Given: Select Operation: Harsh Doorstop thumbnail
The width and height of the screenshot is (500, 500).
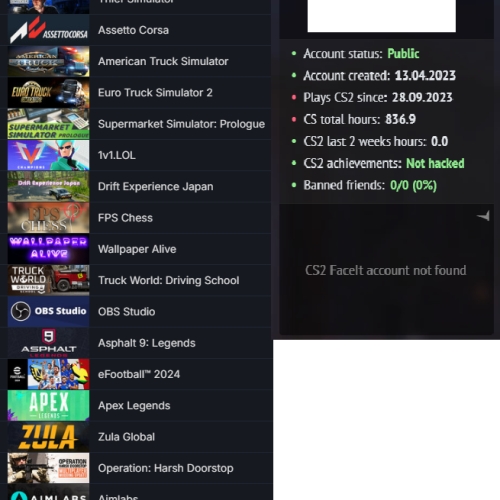Looking at the screenshot, I should (48, 468).
